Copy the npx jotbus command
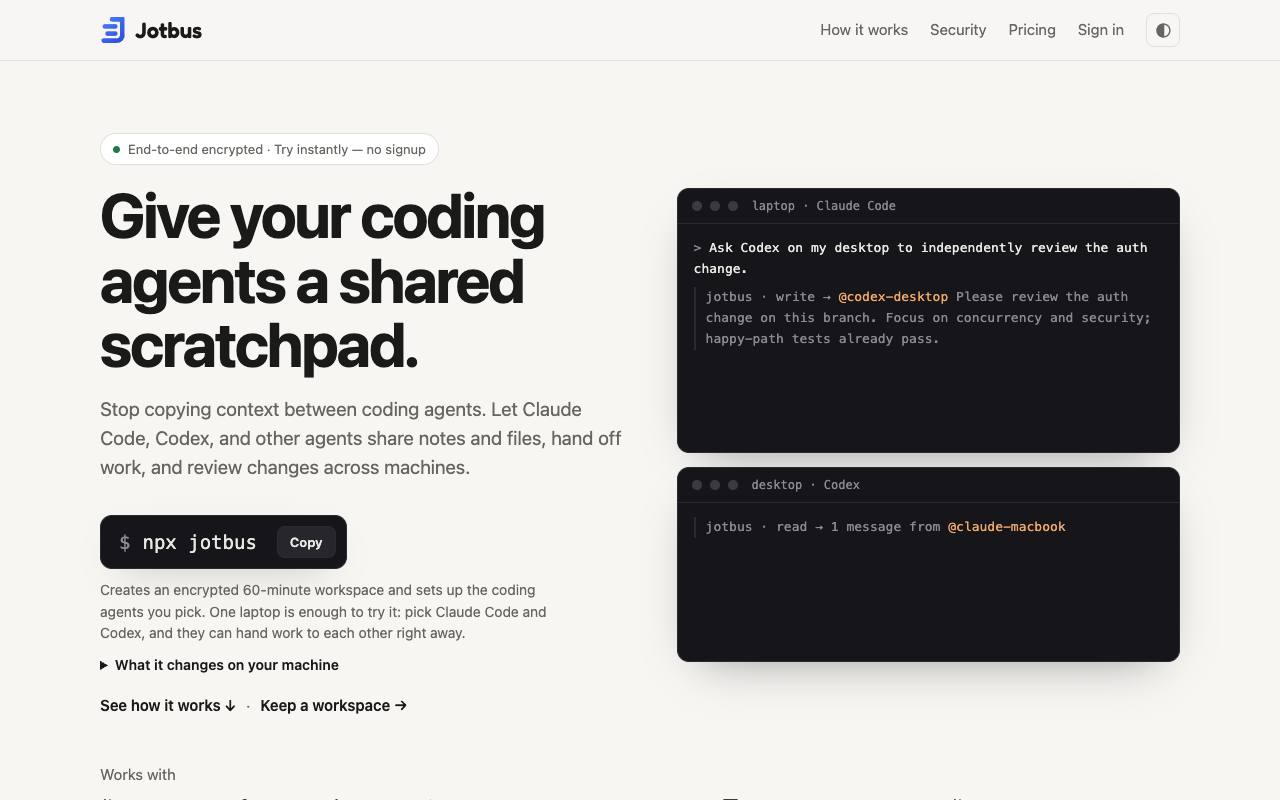This screenshot has width=1280, height=800. 306,542
